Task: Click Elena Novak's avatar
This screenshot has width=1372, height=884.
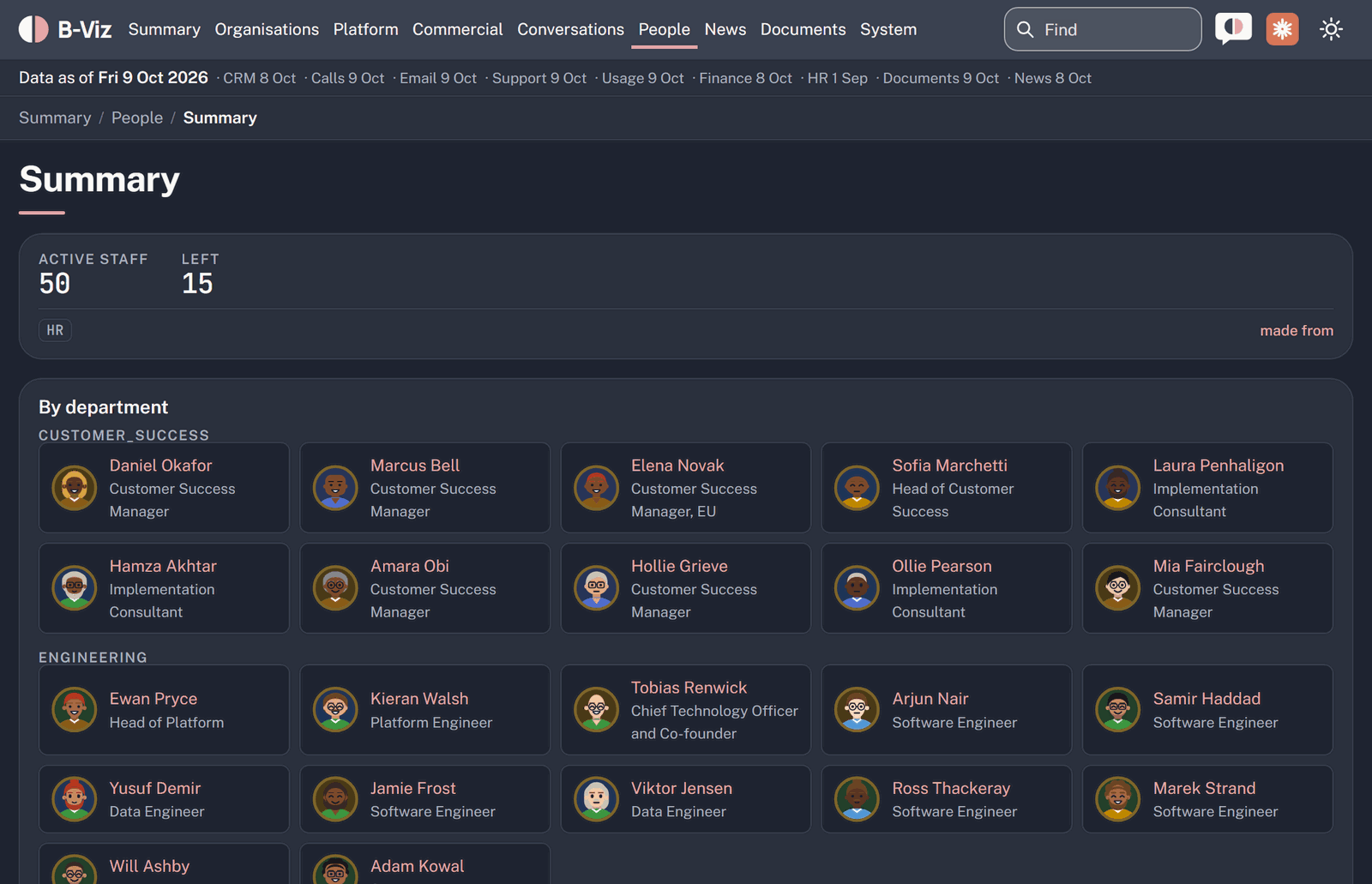Action: click(x=596, y=488)
